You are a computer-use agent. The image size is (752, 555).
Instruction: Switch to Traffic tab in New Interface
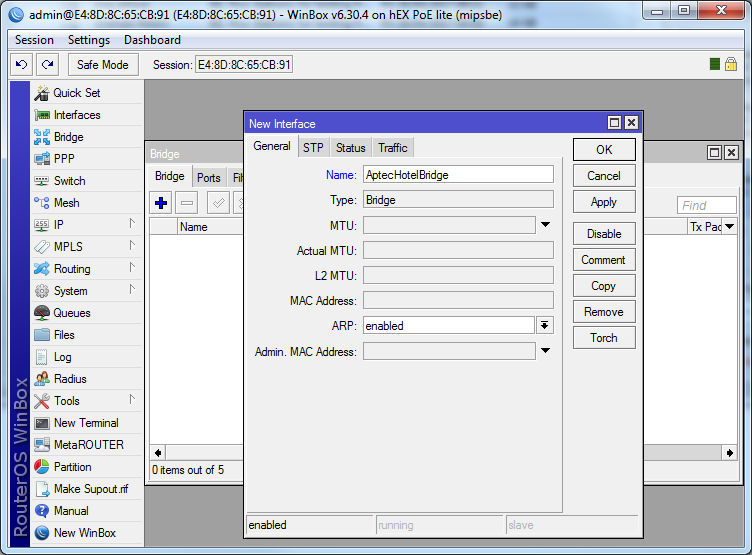[x=393, y=148]
